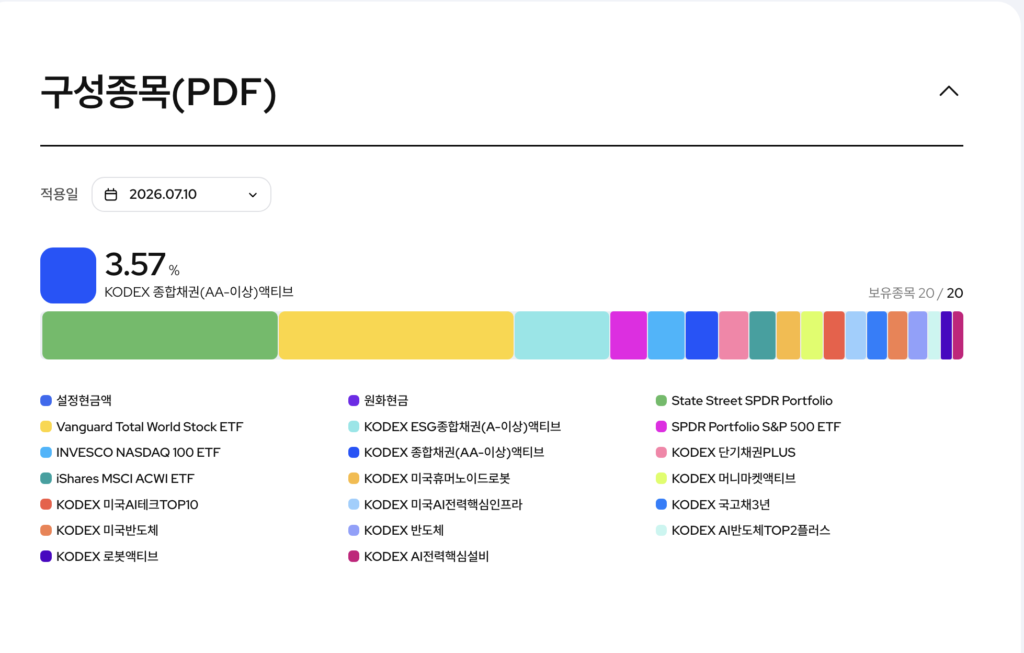Click the 구성종목(PDF) section heading
Screen dimensions: 1024x653
(x=159, y=92)
